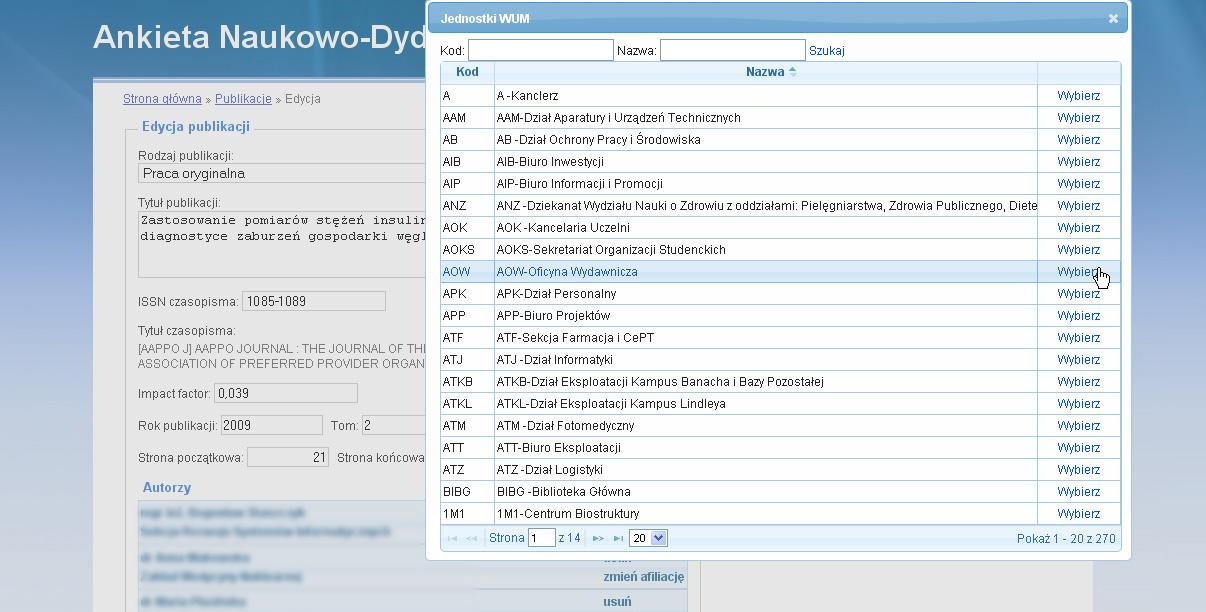Choose Wybierz for AIP-Biuro Informacji i Promocji
Screen dimensions: 1206x612
tap(1079, 184)
